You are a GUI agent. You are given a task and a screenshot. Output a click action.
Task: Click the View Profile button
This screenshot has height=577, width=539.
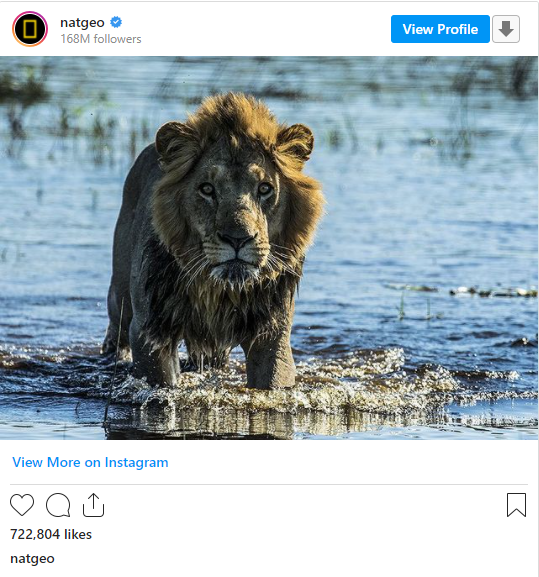(440, 29)
